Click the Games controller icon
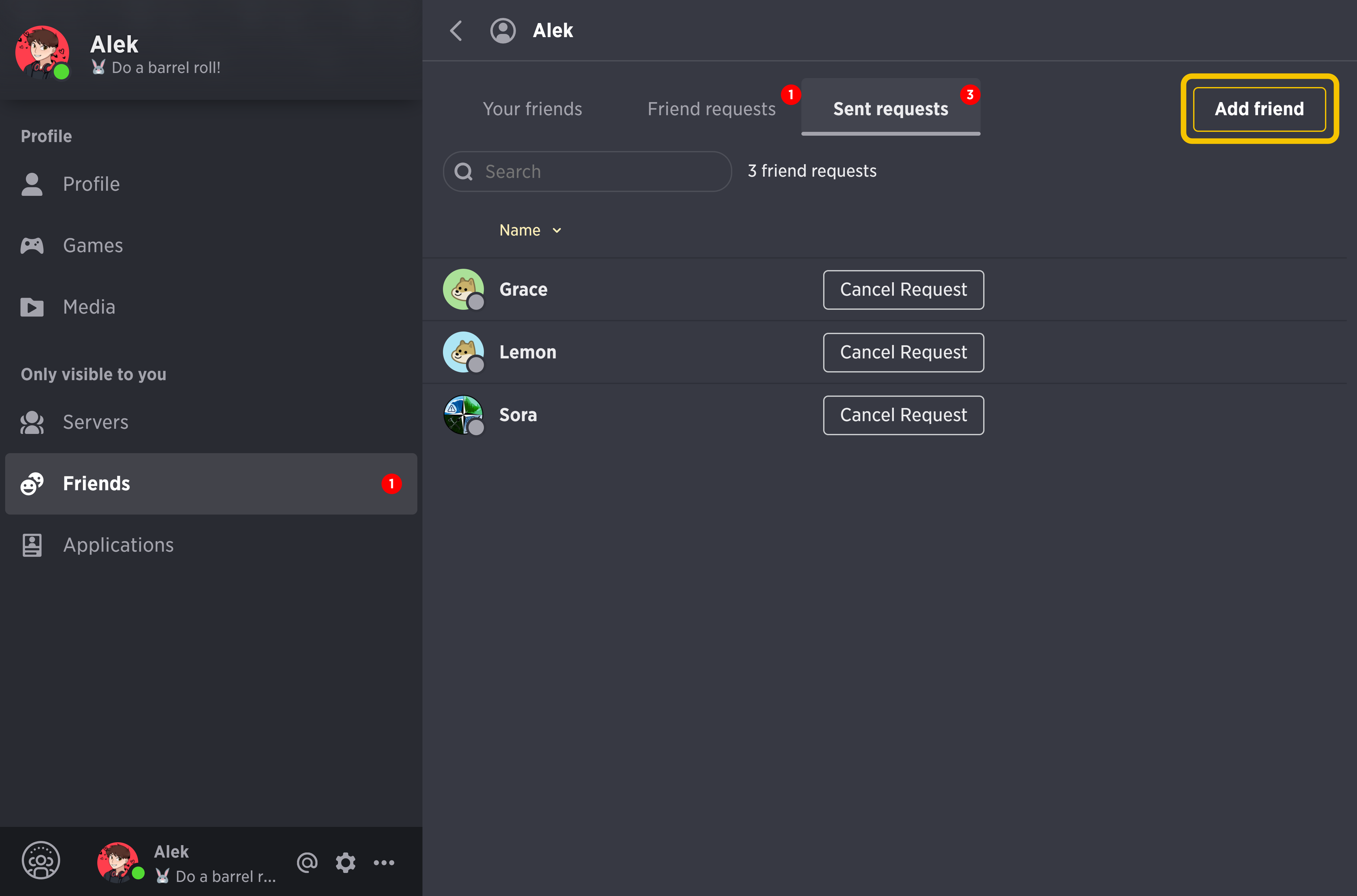The image size is (1357, 896). coord(32,246)
